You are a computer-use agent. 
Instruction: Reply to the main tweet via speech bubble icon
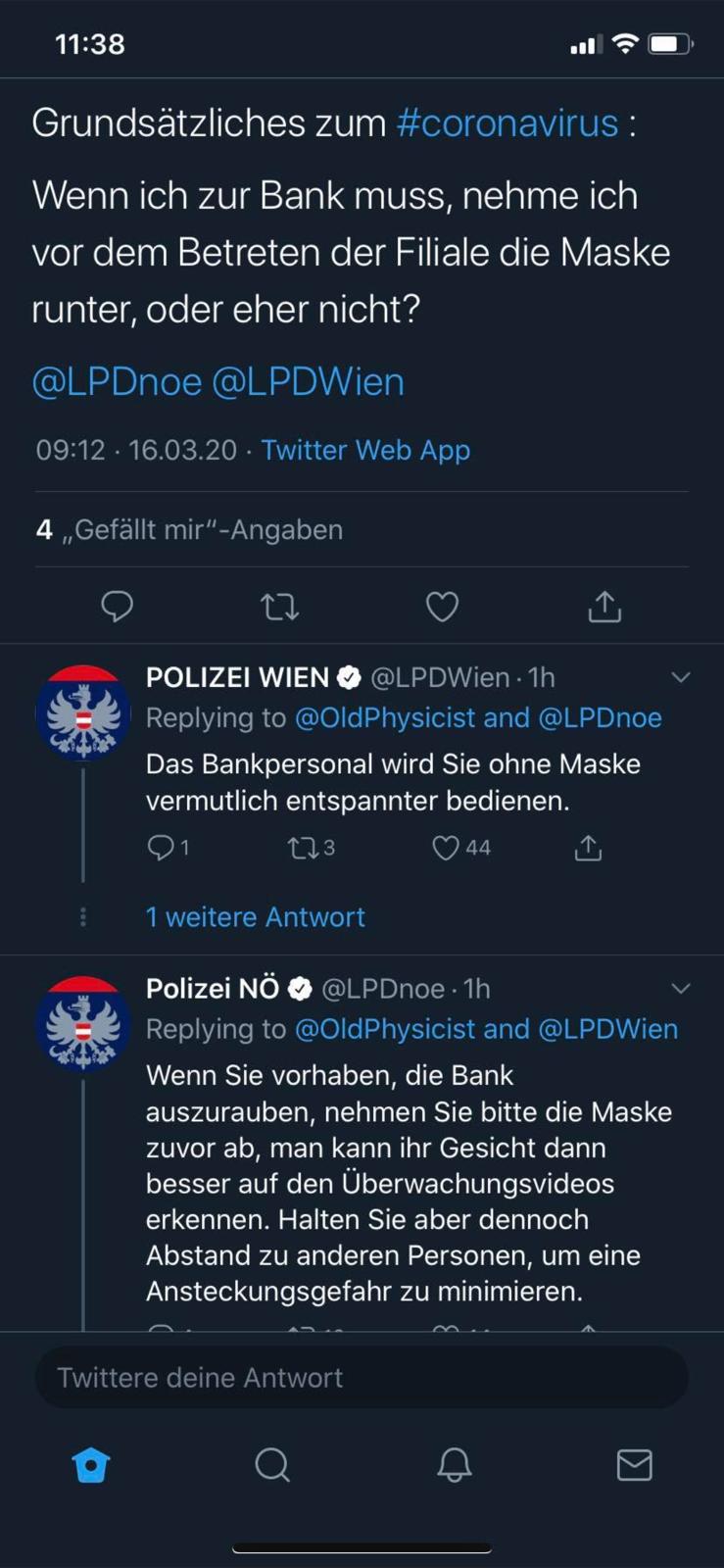coord(117,607)
